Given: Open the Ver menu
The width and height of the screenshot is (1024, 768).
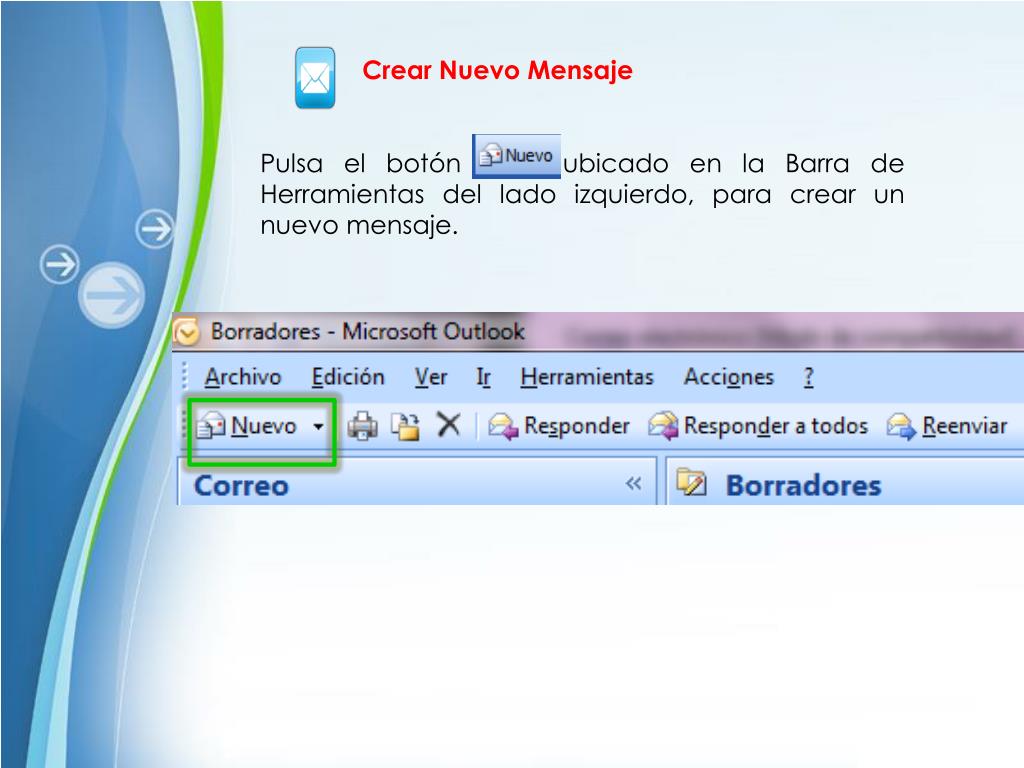Looking at the screenshot, I should click(x=431, y=377).
